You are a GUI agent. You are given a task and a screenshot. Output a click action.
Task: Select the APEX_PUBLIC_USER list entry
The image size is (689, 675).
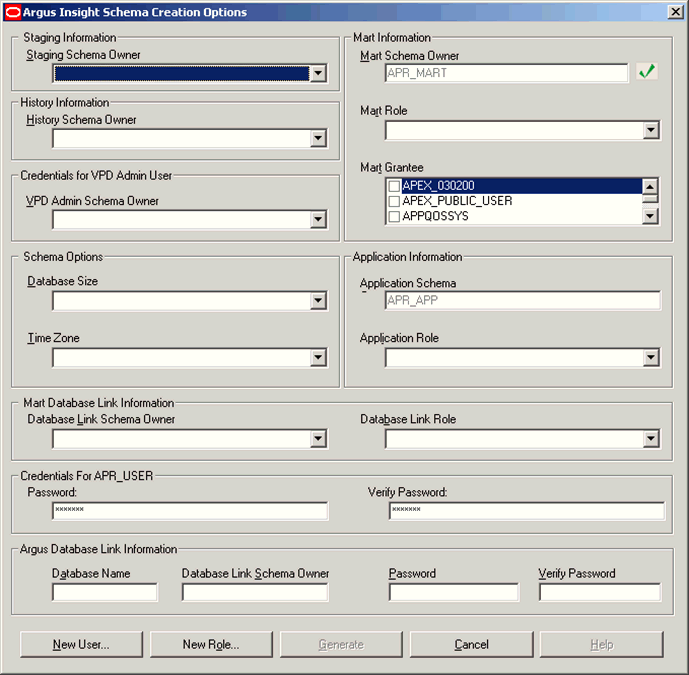pos(457,201)
